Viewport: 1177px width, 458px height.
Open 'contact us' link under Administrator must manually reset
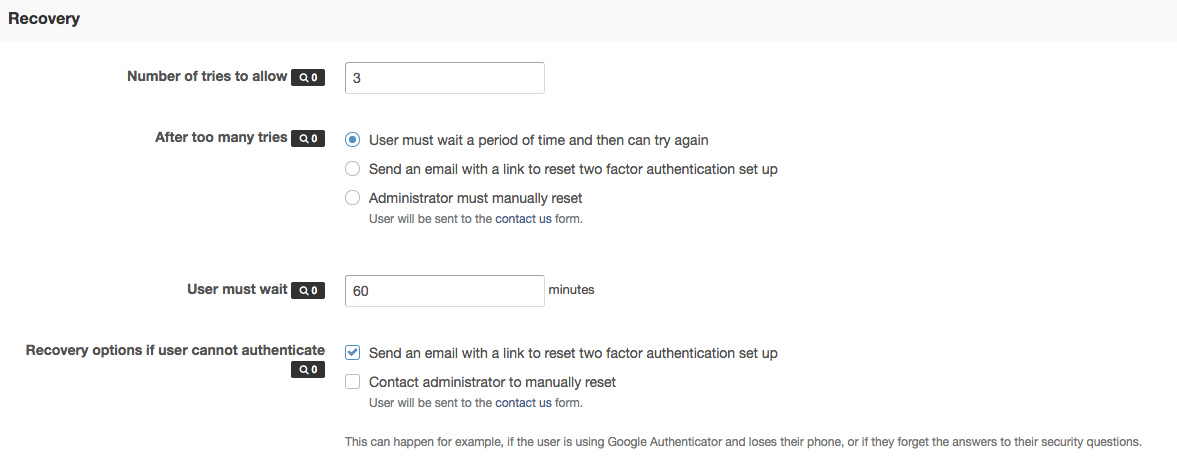523,219
